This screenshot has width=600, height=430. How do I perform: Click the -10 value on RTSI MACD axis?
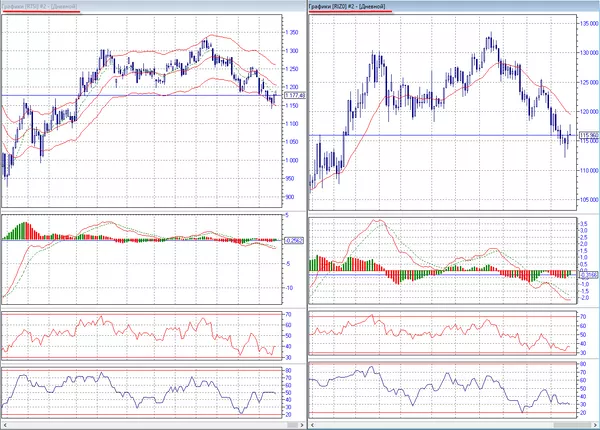pyautogui.click(x=289, y=288)
